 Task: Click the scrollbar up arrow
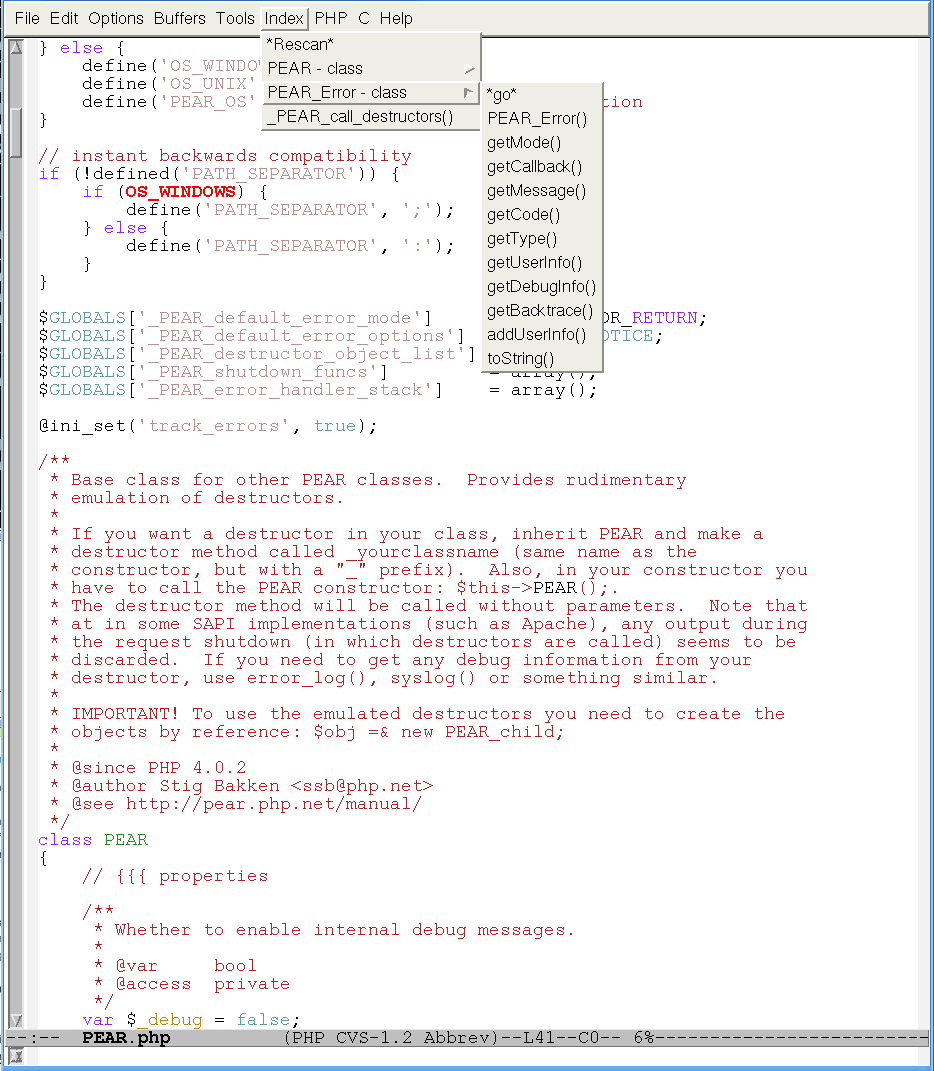[x=15, y=47]
